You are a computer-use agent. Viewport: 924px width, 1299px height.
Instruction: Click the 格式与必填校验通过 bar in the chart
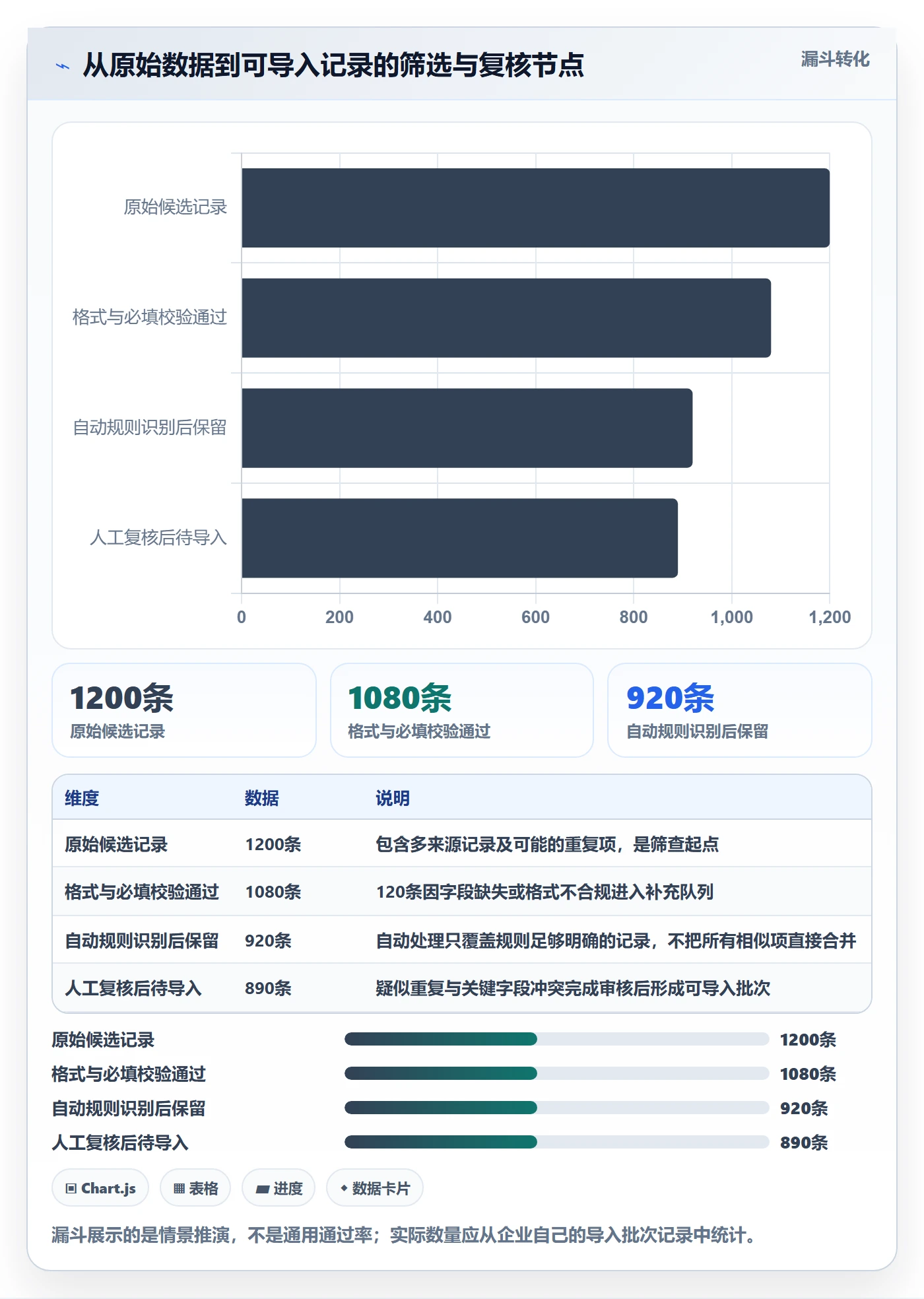pyautogui.click(x=506, y=318)
